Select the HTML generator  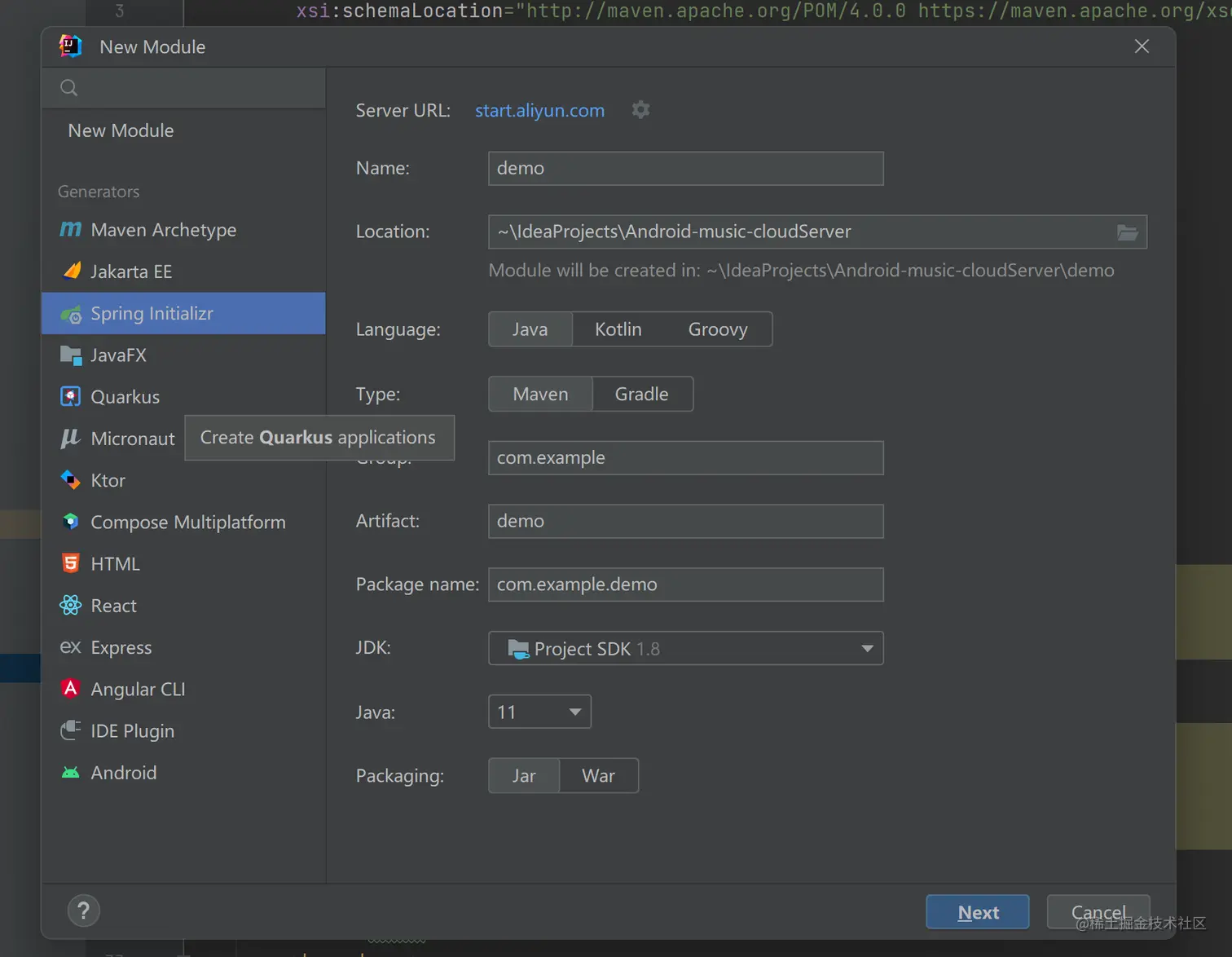point(183,563)
